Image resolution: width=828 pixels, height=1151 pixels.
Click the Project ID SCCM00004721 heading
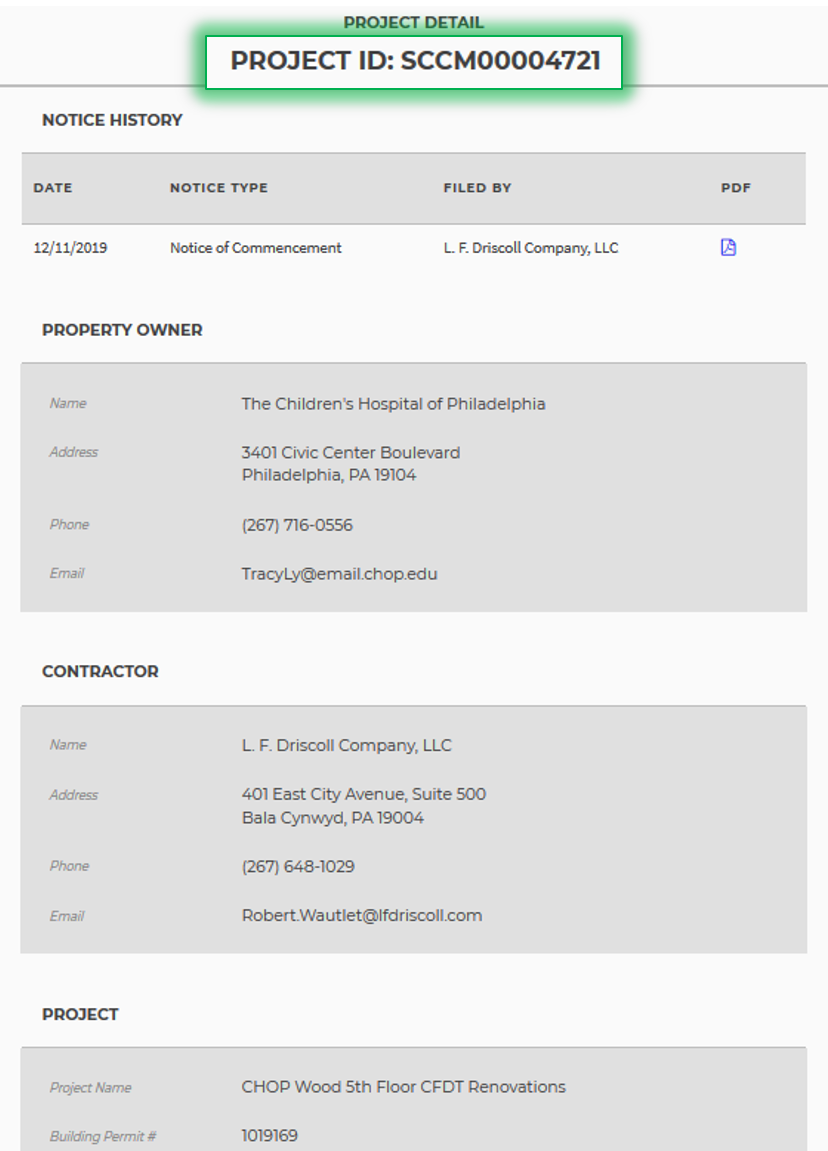(x=415, y=61)
